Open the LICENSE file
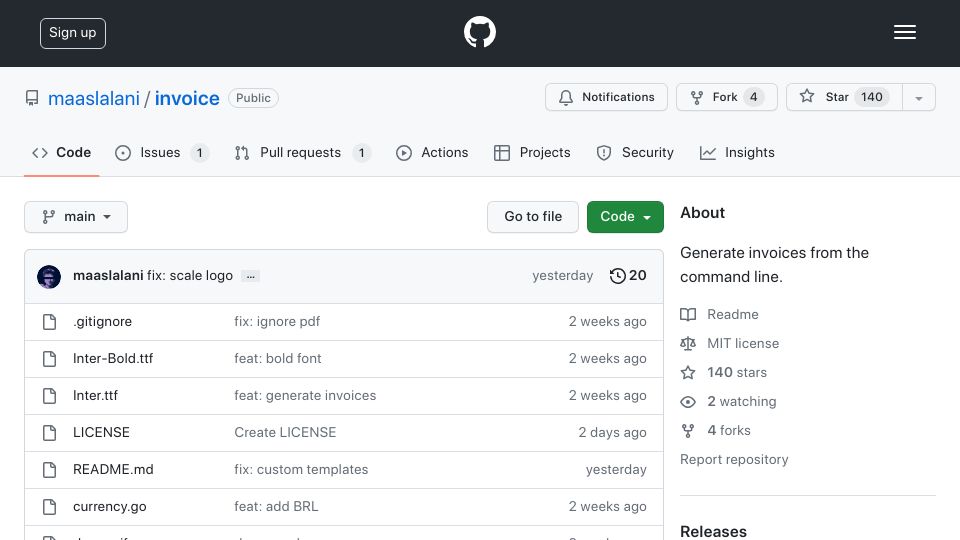This screenshot has width=960, height=540. [x=101, y=432]
